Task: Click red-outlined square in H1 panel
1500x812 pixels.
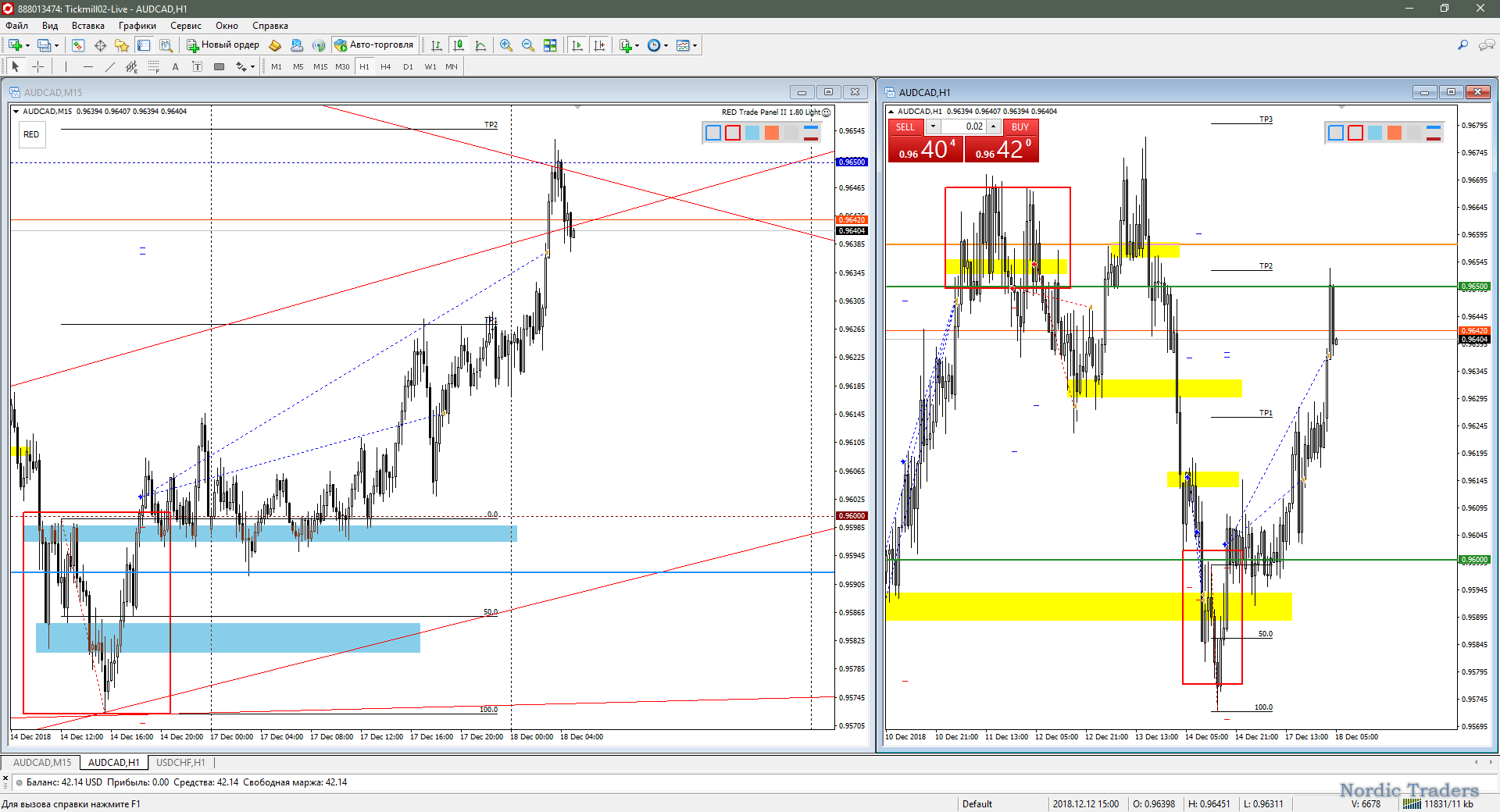Action: 1355,133
